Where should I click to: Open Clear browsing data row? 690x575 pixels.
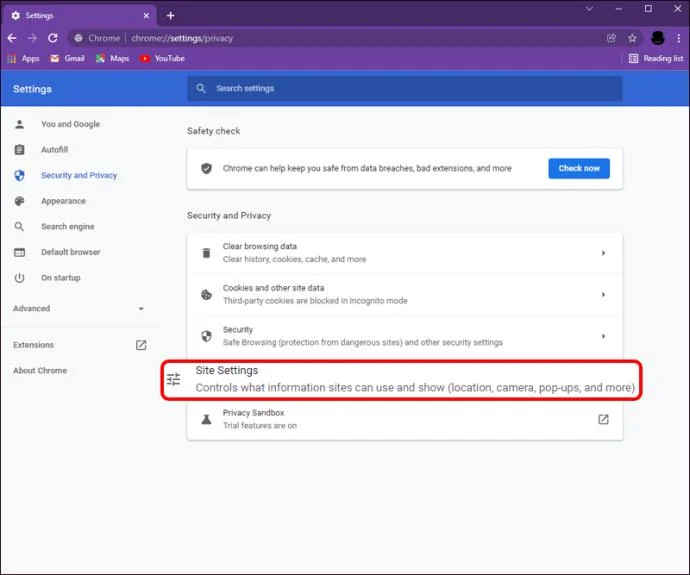click(x=404, y=253)
